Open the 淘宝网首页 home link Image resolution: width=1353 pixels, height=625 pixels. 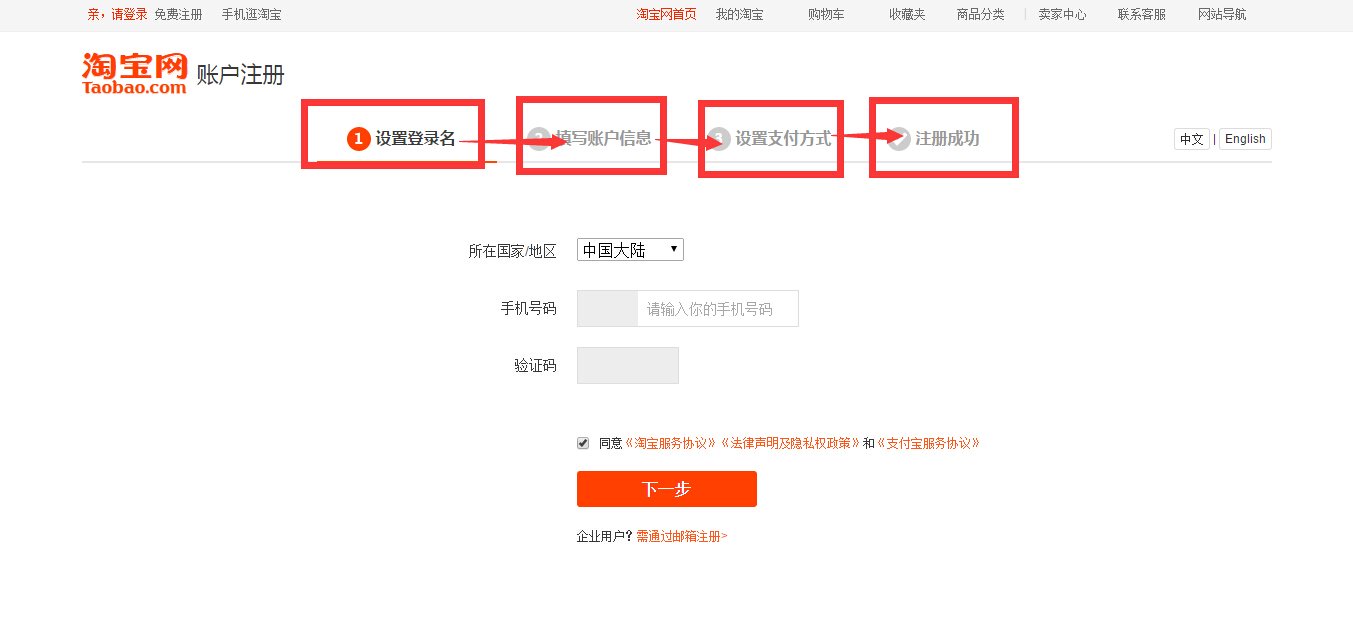[666, 15]
